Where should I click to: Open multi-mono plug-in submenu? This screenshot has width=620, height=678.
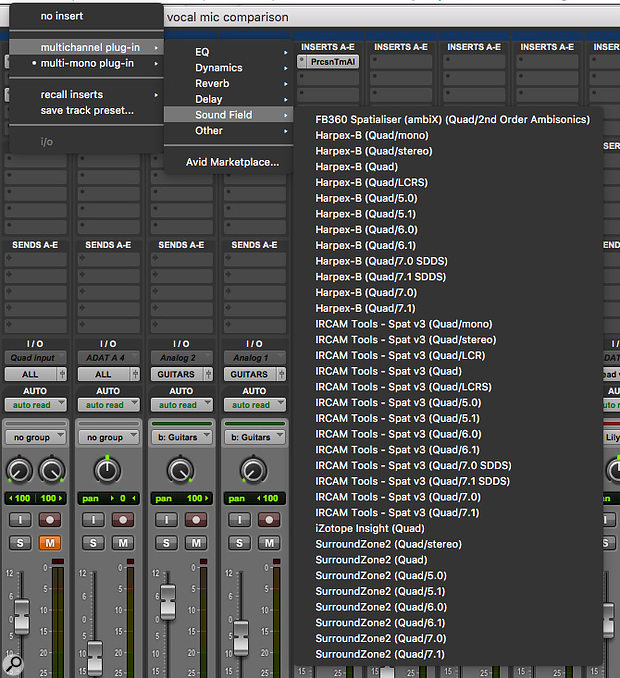point(86,63)
